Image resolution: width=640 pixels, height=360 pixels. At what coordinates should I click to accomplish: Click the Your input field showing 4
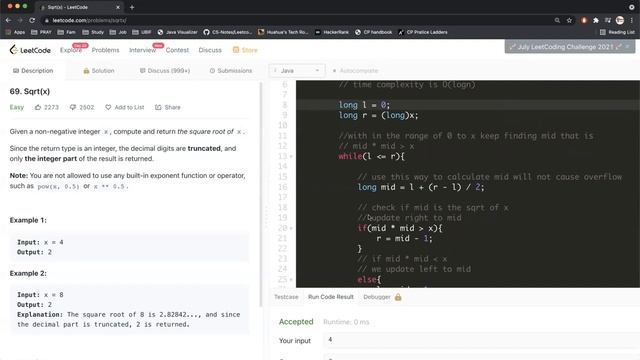481,340
